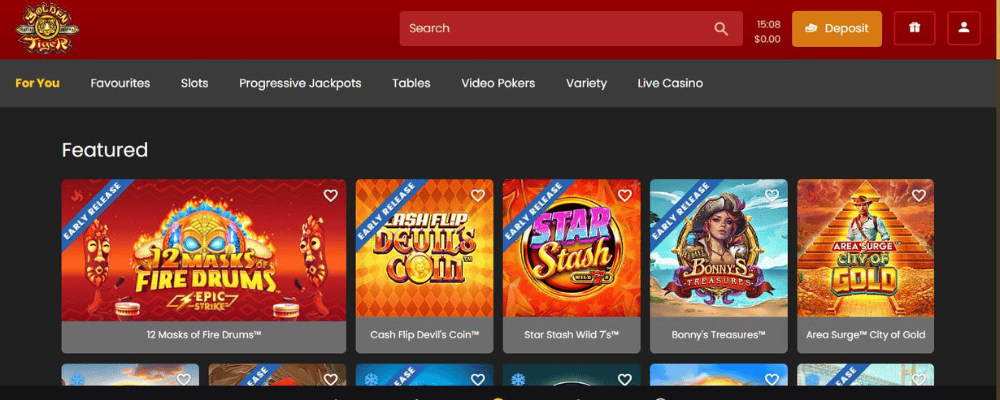This screenshot has width=1000, height=400.
Task: Focus the Search input field
Action: [571, 29]
